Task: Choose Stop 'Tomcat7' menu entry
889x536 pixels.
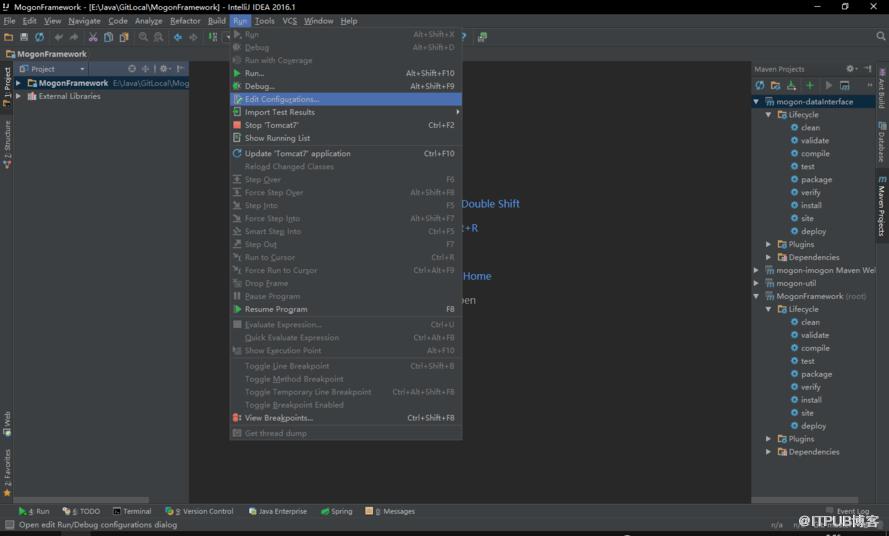Action: coord(346,125)
